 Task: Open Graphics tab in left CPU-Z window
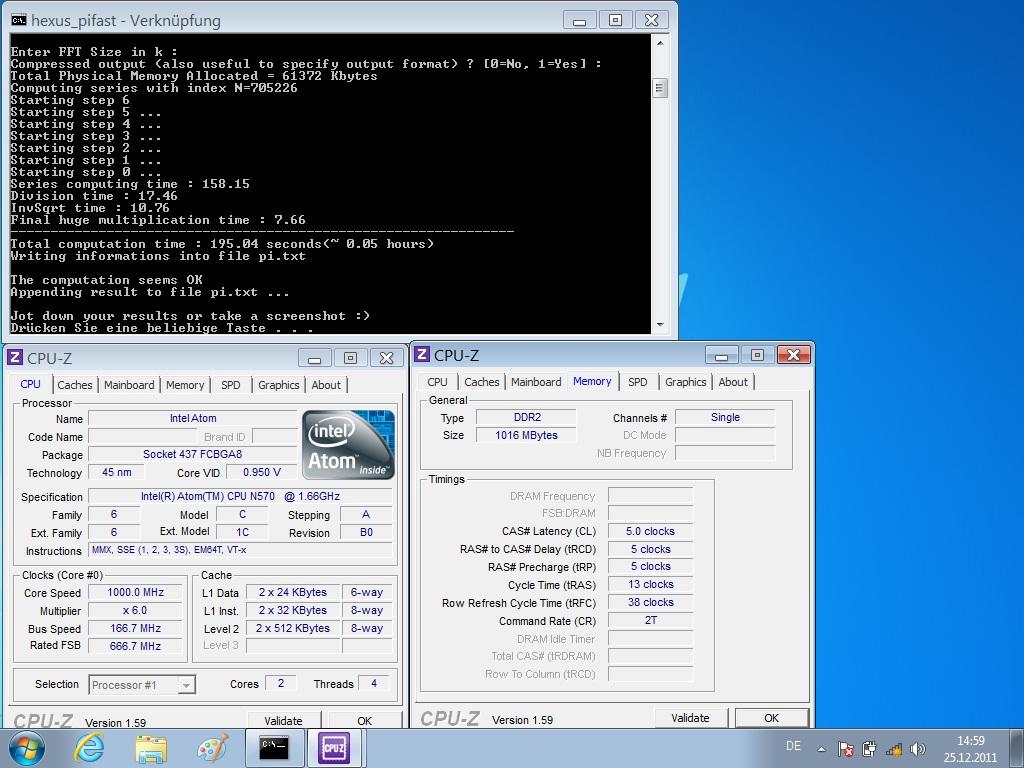(279, 385)
